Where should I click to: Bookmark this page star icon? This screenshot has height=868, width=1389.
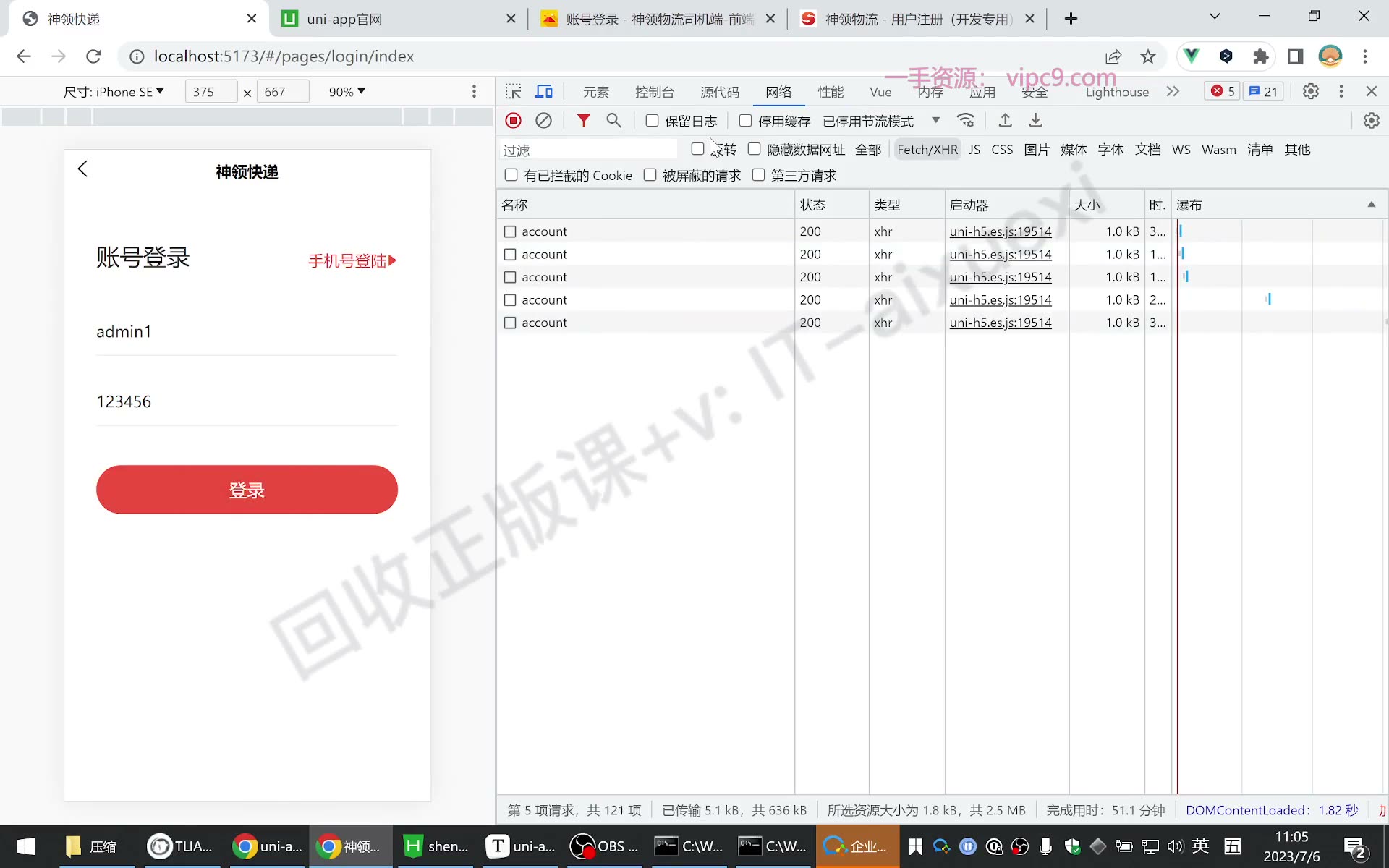pyautogui.click(x=1147, y=56)
